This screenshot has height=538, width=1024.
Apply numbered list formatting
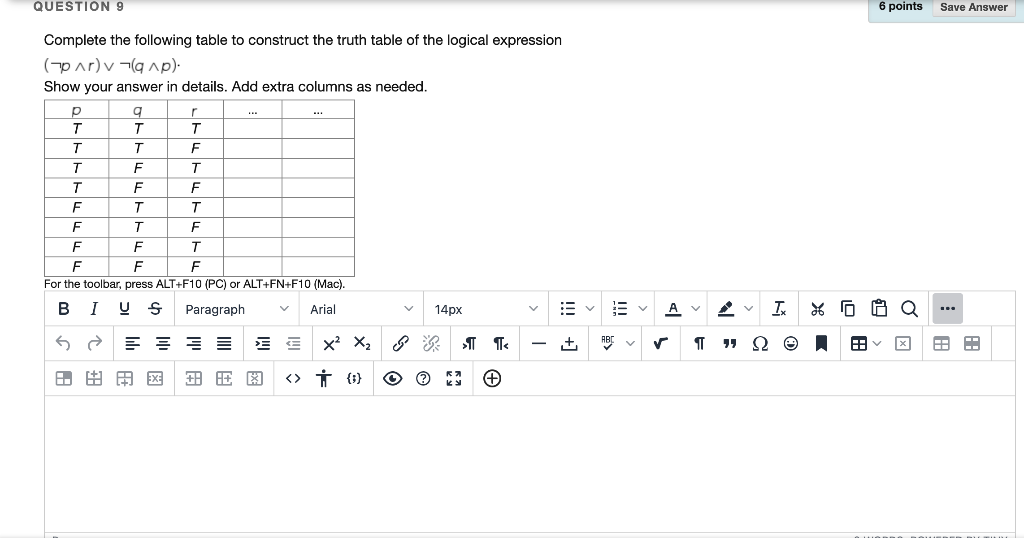620,309
